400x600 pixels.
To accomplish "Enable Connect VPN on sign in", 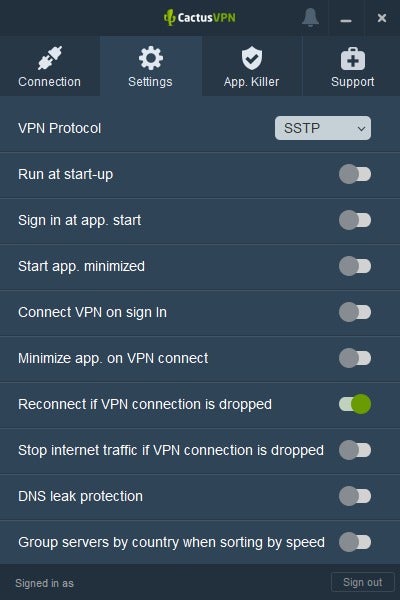I will (x=355, y=312).
